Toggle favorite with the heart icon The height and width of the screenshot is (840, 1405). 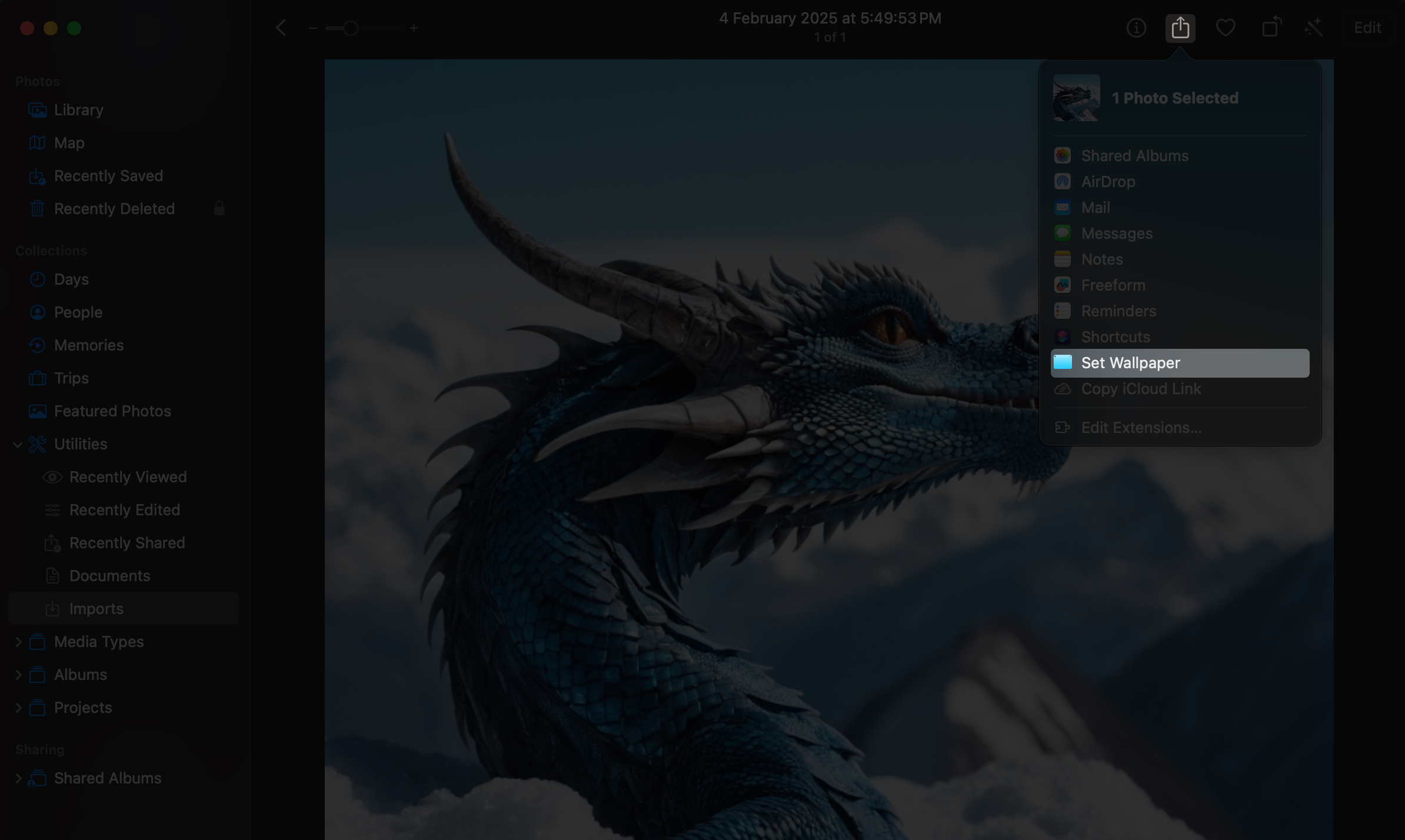click(1226, 28)
